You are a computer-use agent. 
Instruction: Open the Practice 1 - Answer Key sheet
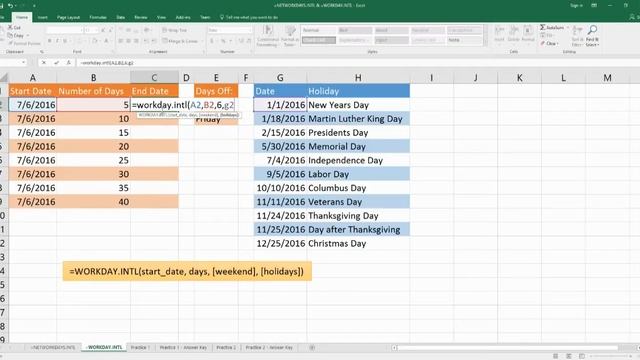[x=183, y=347]
